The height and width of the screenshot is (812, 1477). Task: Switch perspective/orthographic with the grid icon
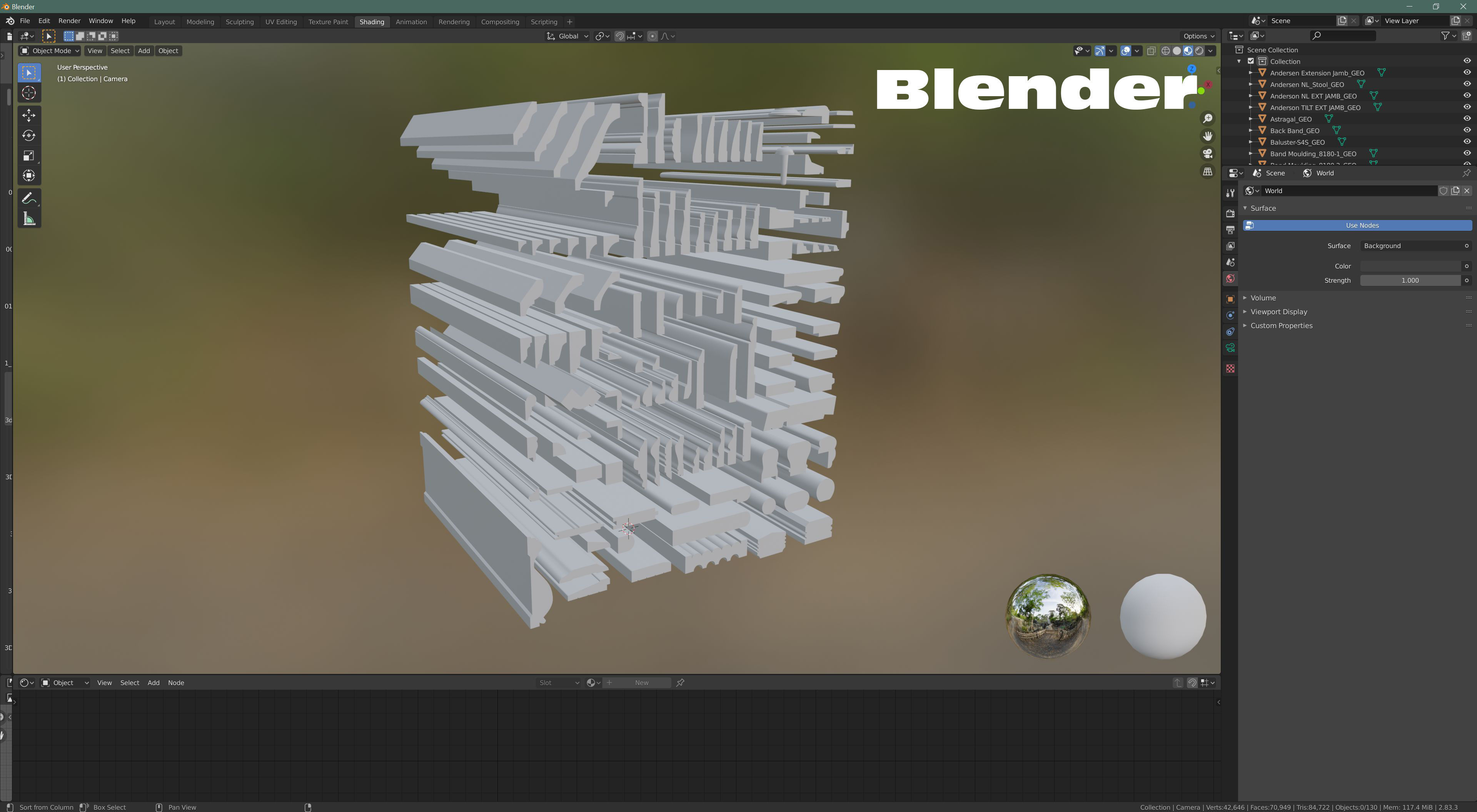(x=1208, y=172)
